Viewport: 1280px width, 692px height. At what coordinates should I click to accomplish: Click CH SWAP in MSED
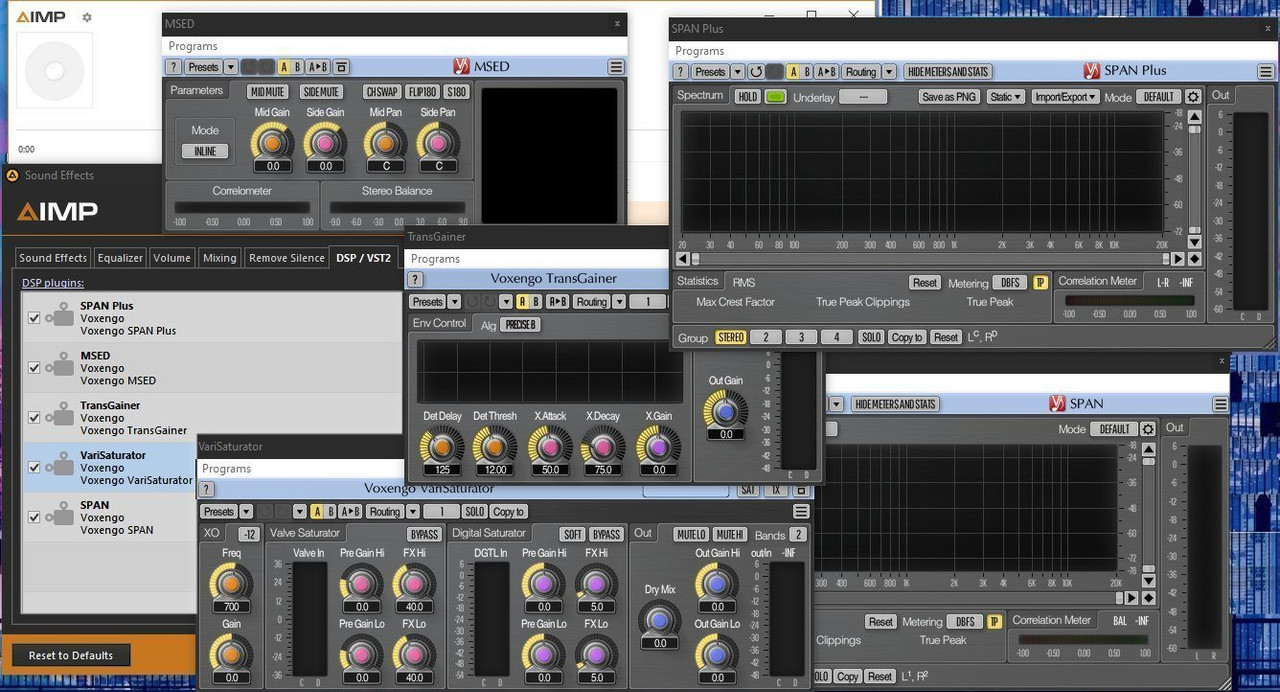point(382,92)
